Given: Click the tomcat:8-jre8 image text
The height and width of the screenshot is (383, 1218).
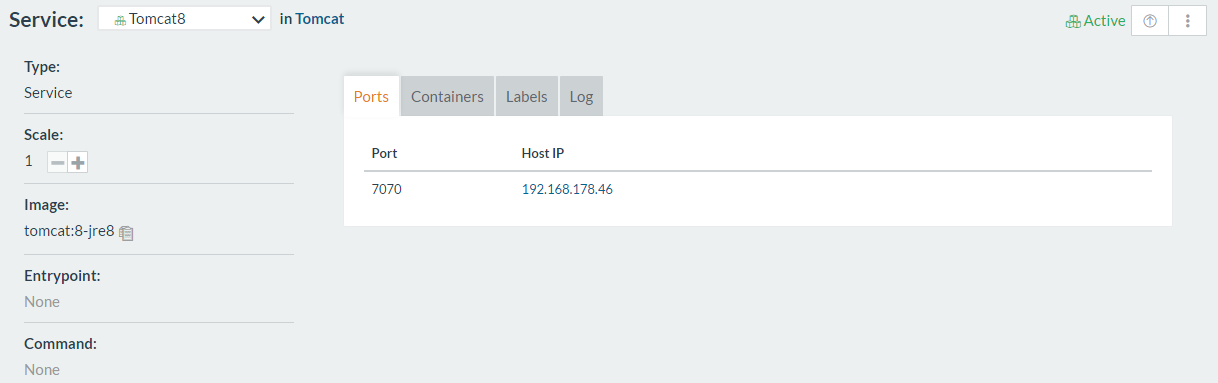Looking at the screenshot, I should coord(69,231).
